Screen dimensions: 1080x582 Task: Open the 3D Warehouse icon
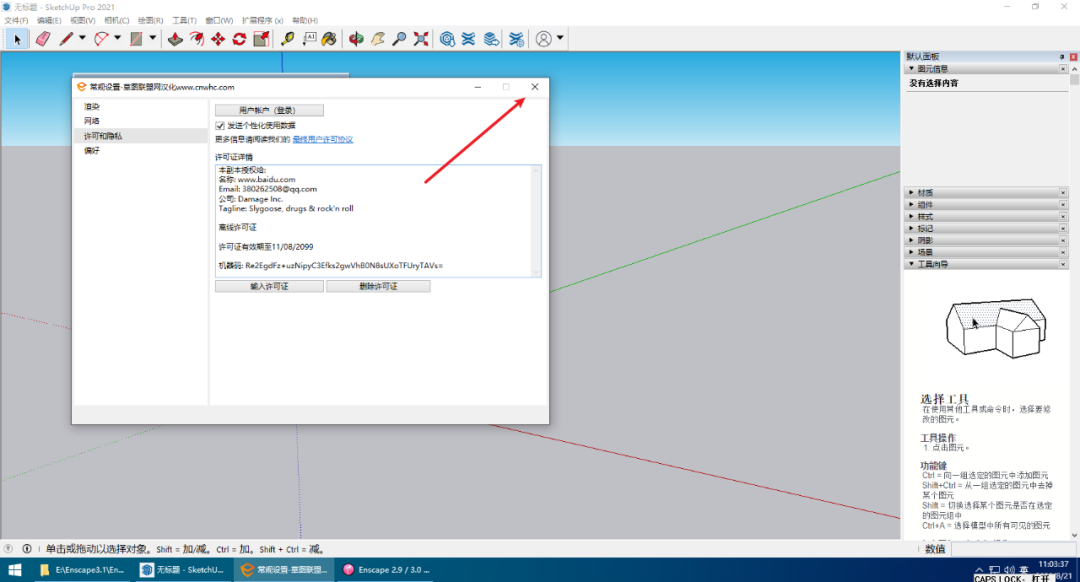(447, 39)
